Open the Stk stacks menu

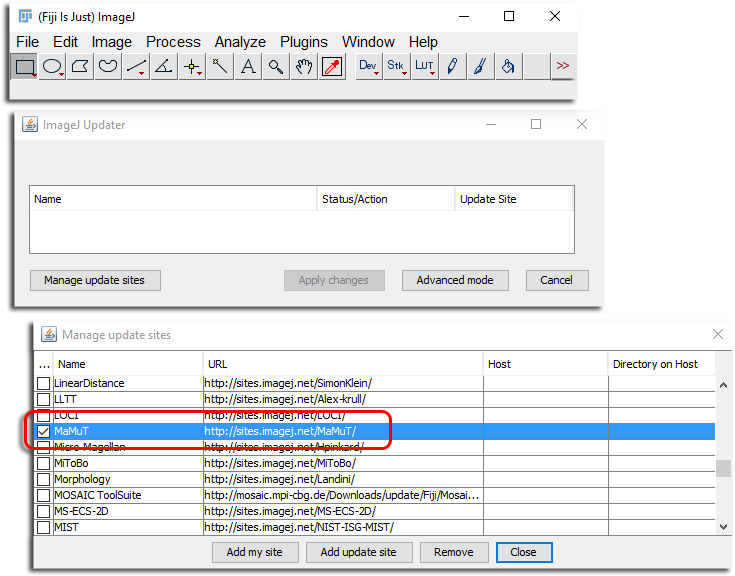397,67
